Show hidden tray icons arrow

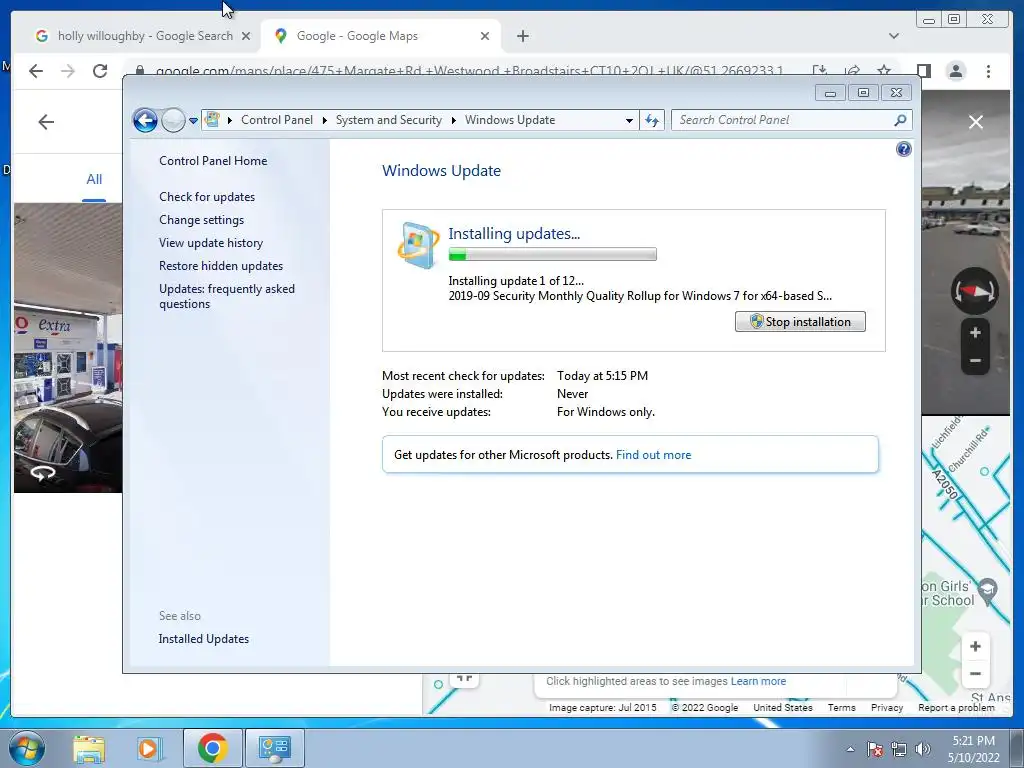pyautogui.click(x=850, y=750)
